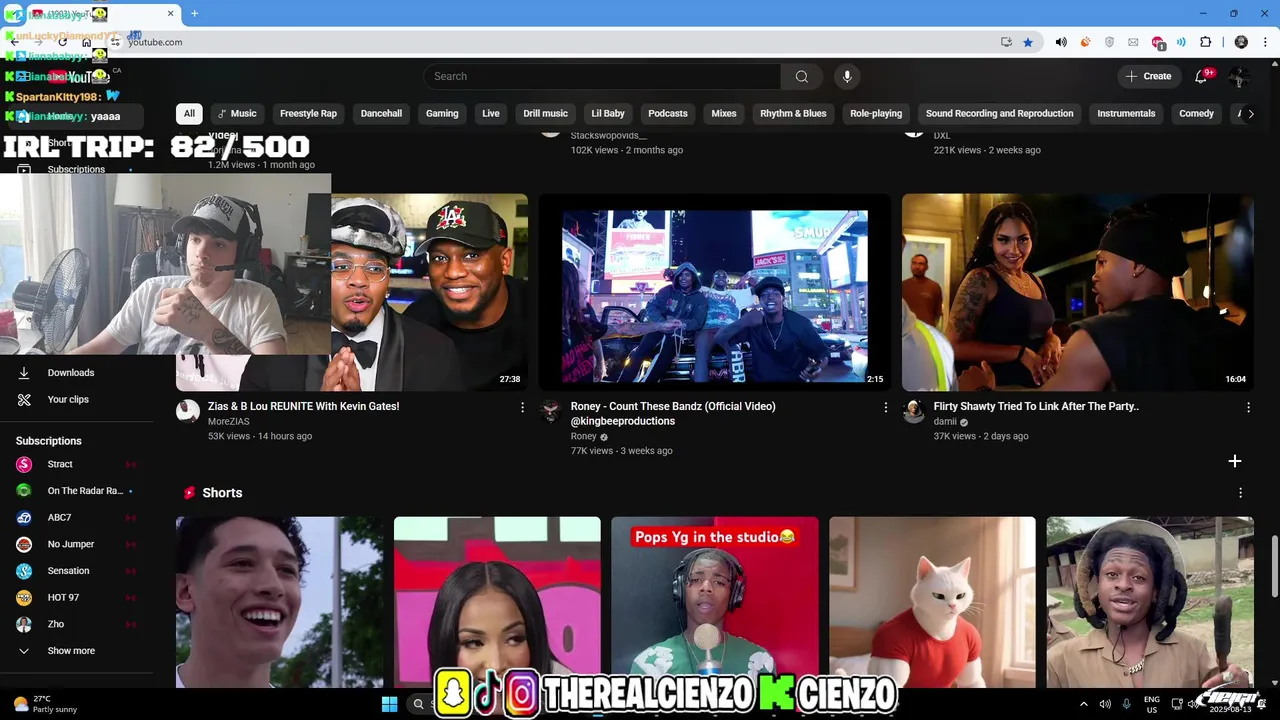
Task: Bookmark this page with the star icon
Action: click(x=1028, y=42)
